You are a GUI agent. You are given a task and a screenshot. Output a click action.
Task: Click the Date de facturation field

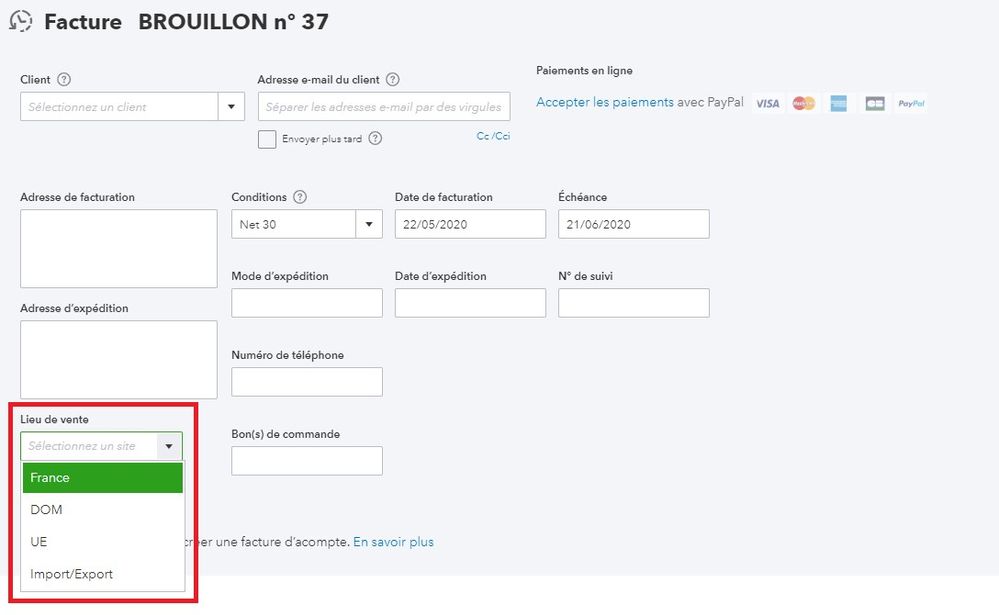470,224
